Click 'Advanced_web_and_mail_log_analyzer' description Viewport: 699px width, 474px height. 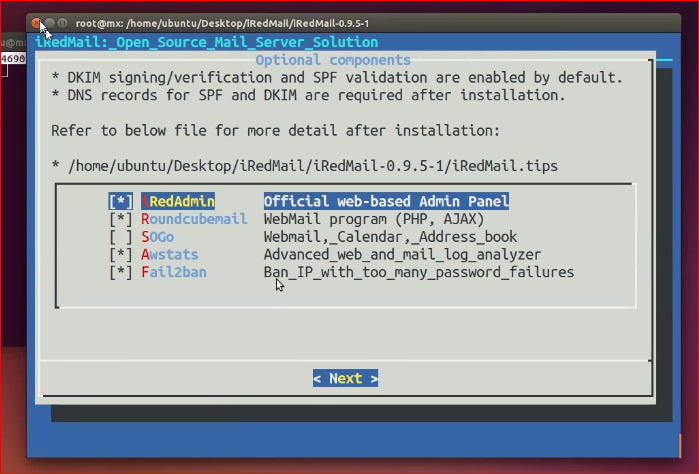(402, 255)
